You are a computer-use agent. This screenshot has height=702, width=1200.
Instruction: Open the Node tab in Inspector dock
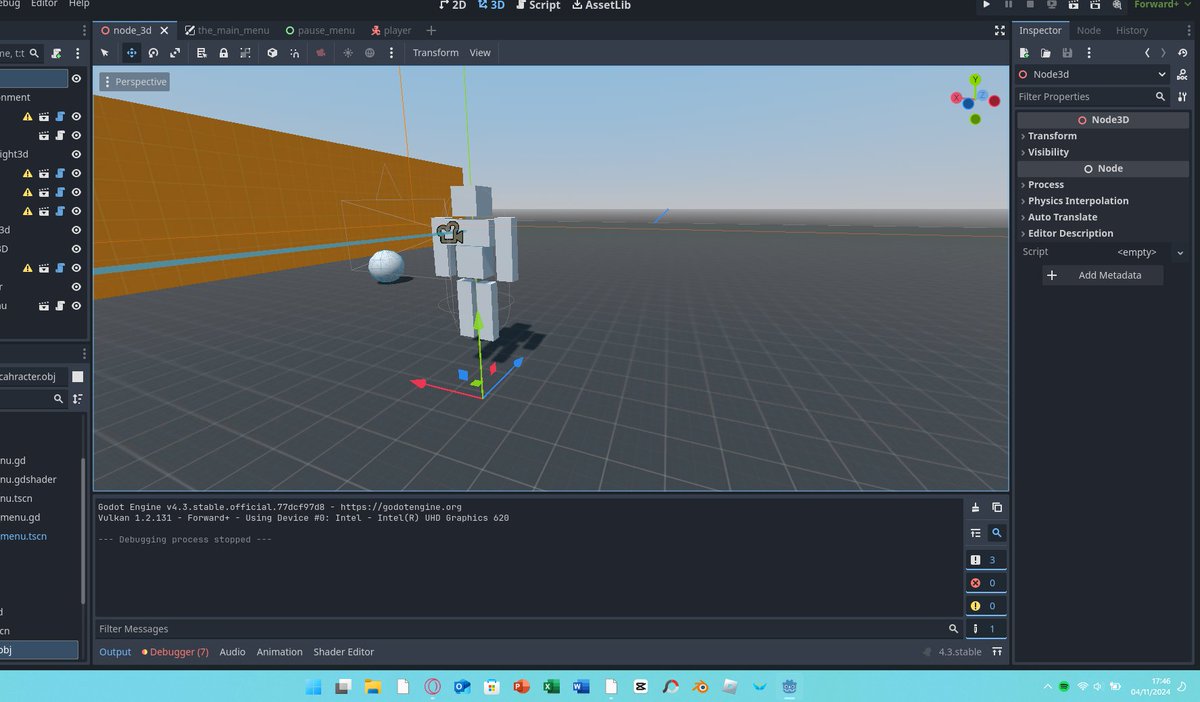pyautogui.click(x=1088, y=30)
